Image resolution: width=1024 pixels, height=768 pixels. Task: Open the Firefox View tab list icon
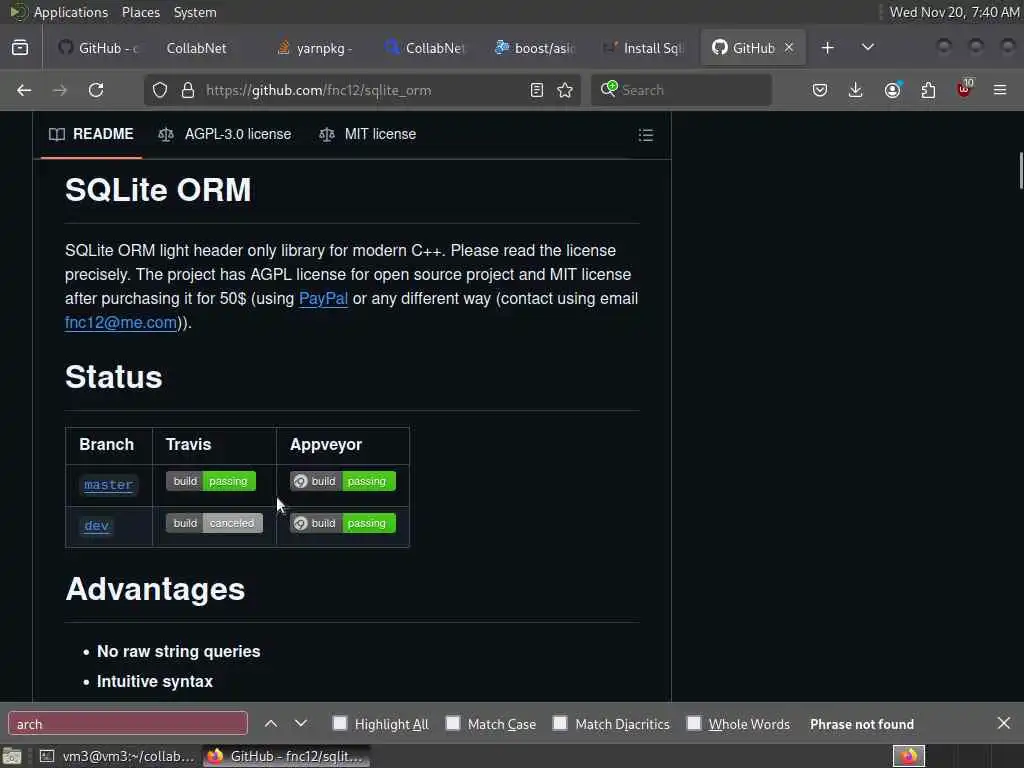click(20, 48)
